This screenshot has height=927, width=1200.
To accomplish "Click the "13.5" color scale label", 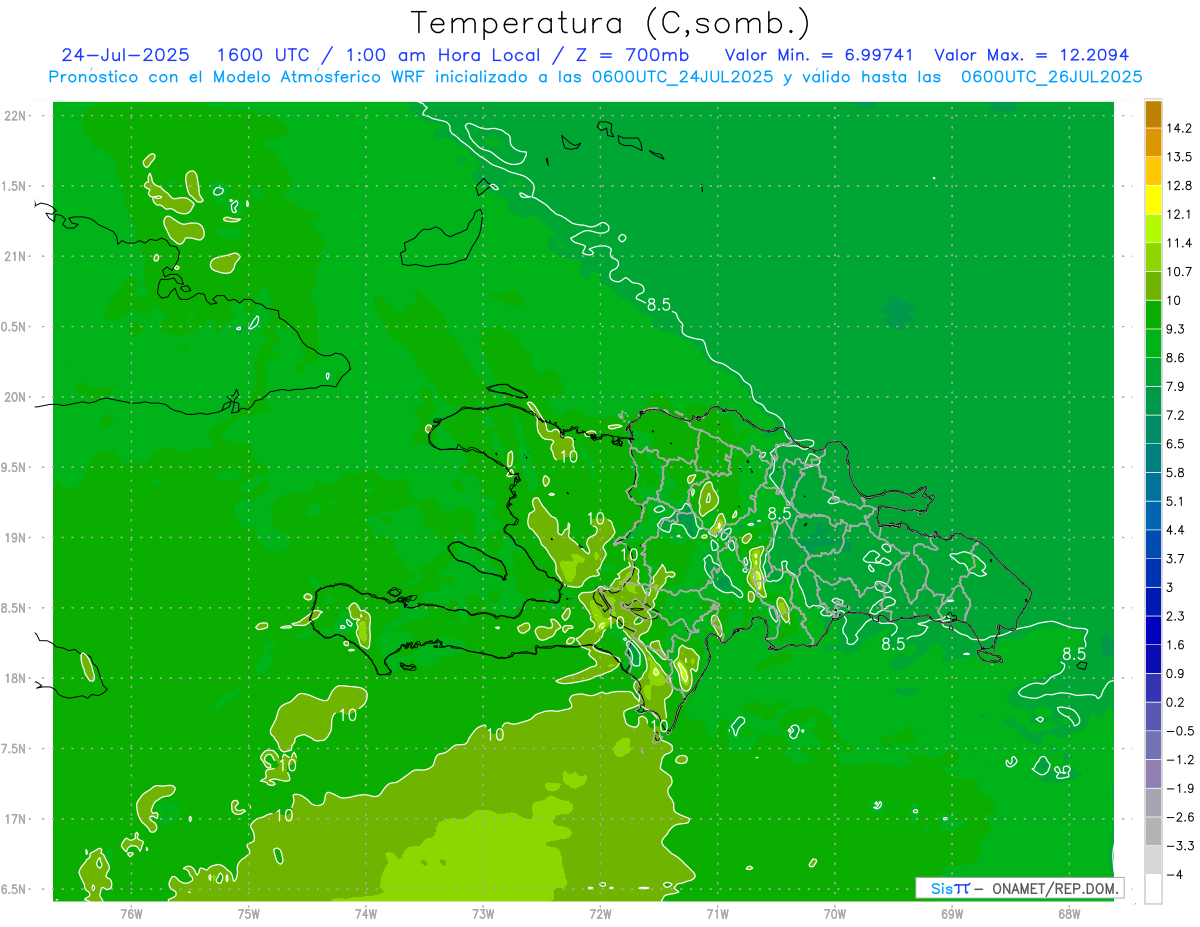I will pos(1179,157).
